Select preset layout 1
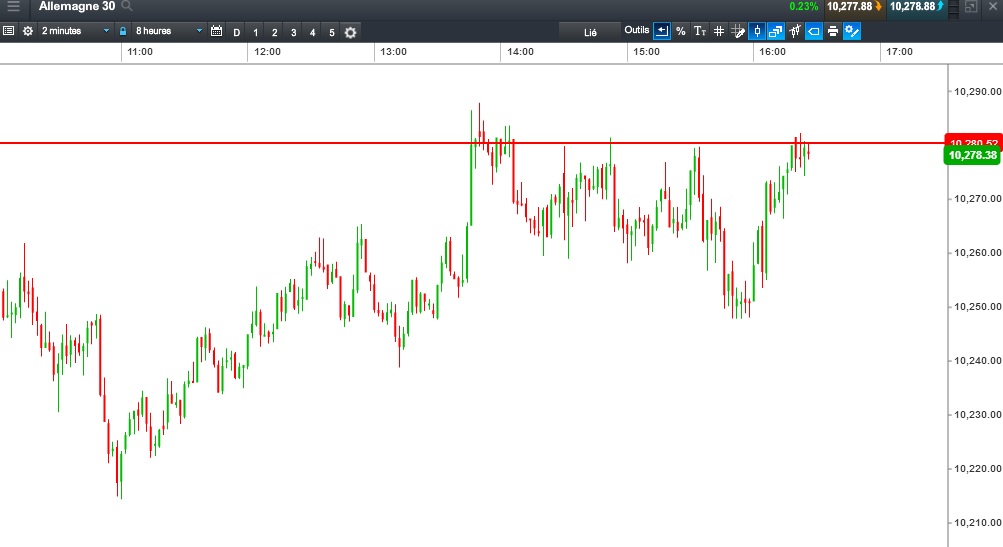 [x=256, y=32]
